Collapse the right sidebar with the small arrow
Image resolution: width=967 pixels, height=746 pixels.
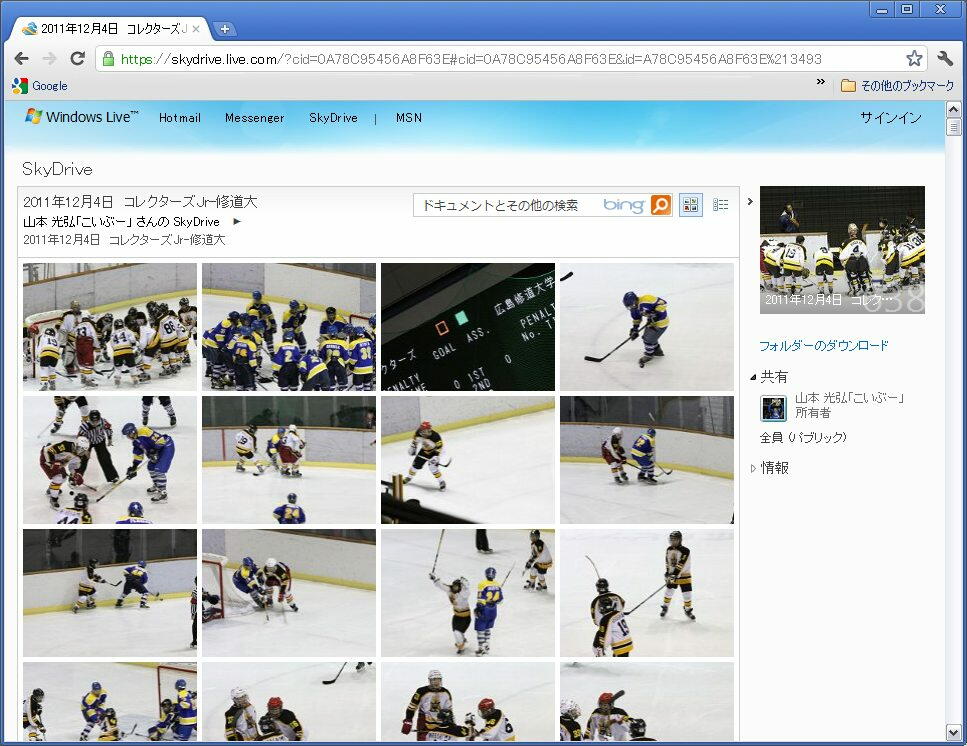750,202
